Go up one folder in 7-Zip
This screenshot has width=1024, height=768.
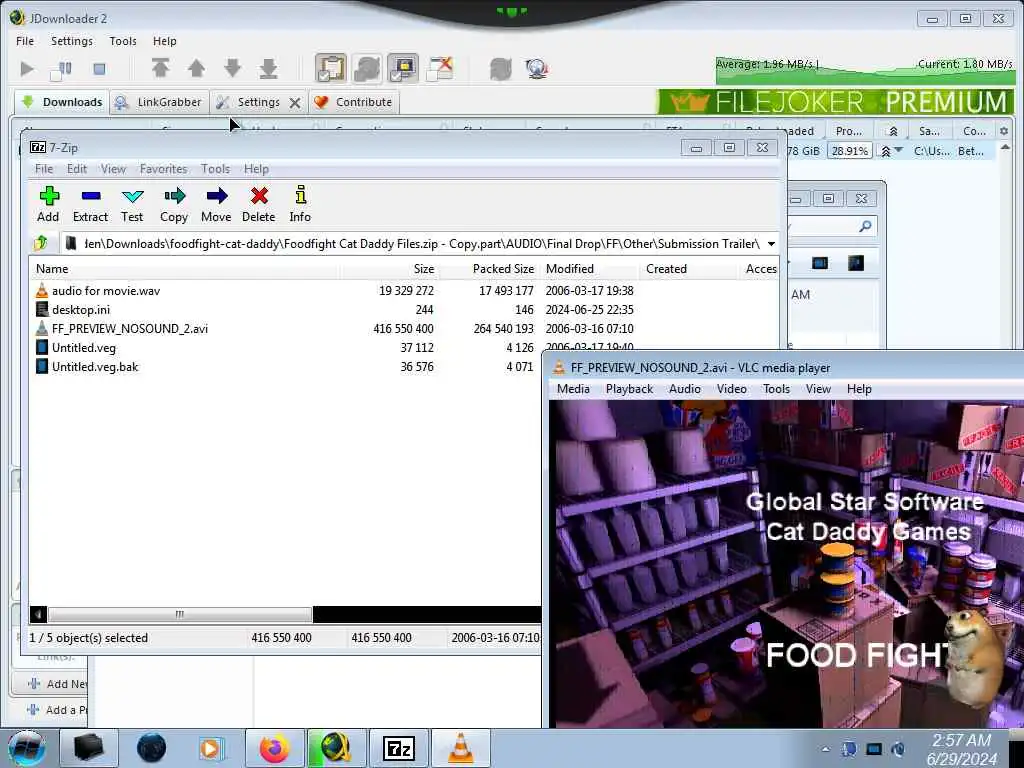coord(40,244)
